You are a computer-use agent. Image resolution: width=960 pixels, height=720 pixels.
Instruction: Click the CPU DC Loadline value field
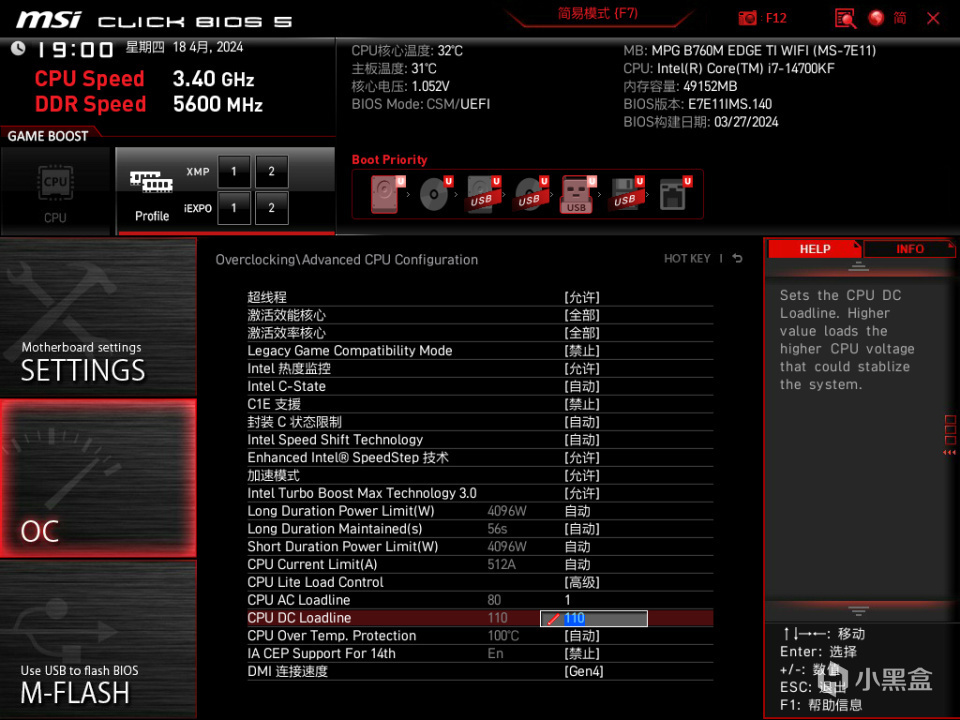pos(593,618)
